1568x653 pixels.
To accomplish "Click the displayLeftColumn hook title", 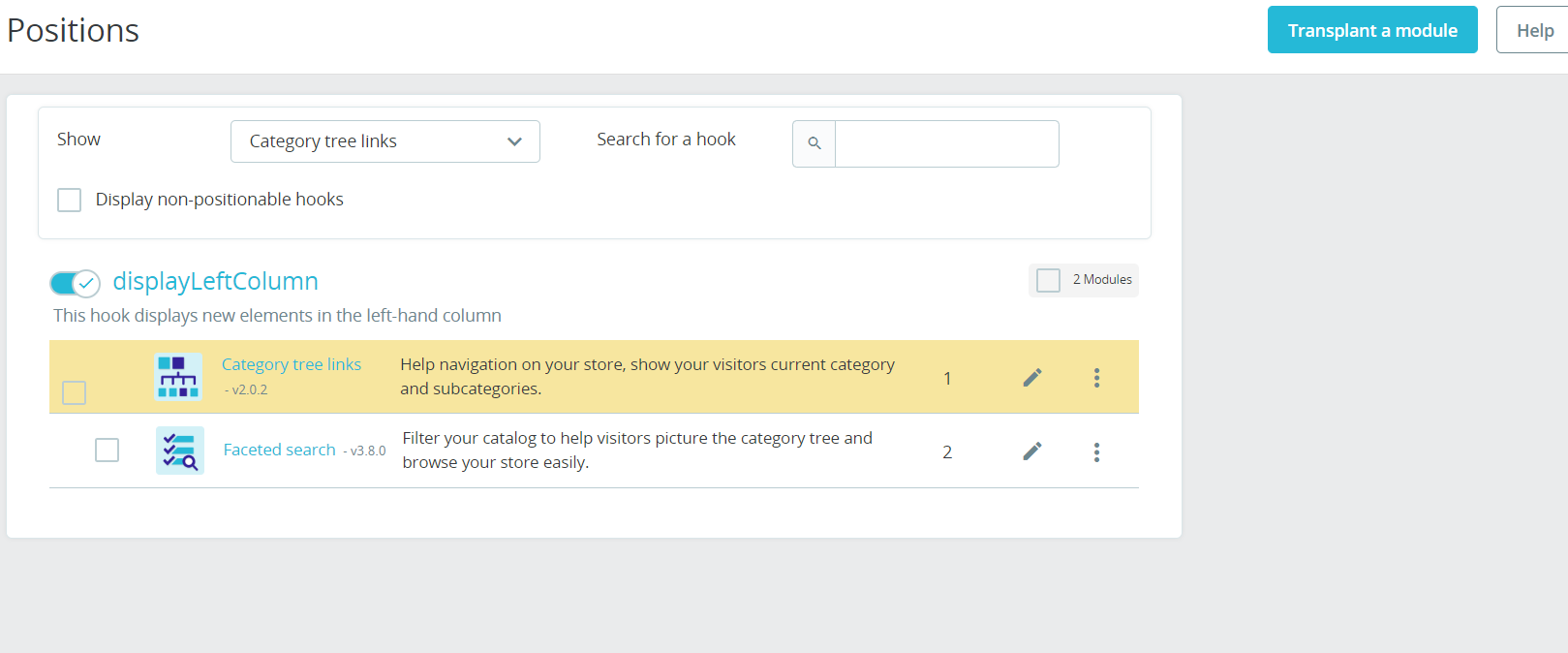I will [216, 281].
